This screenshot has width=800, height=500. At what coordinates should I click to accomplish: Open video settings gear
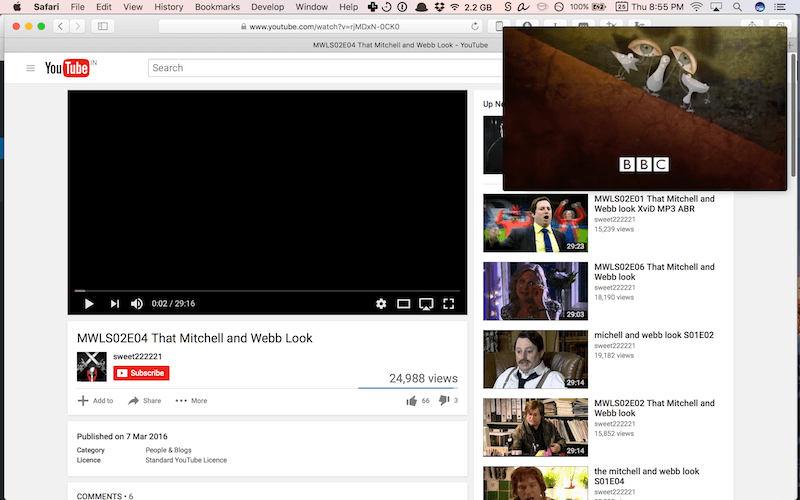(x=381, y=304)
